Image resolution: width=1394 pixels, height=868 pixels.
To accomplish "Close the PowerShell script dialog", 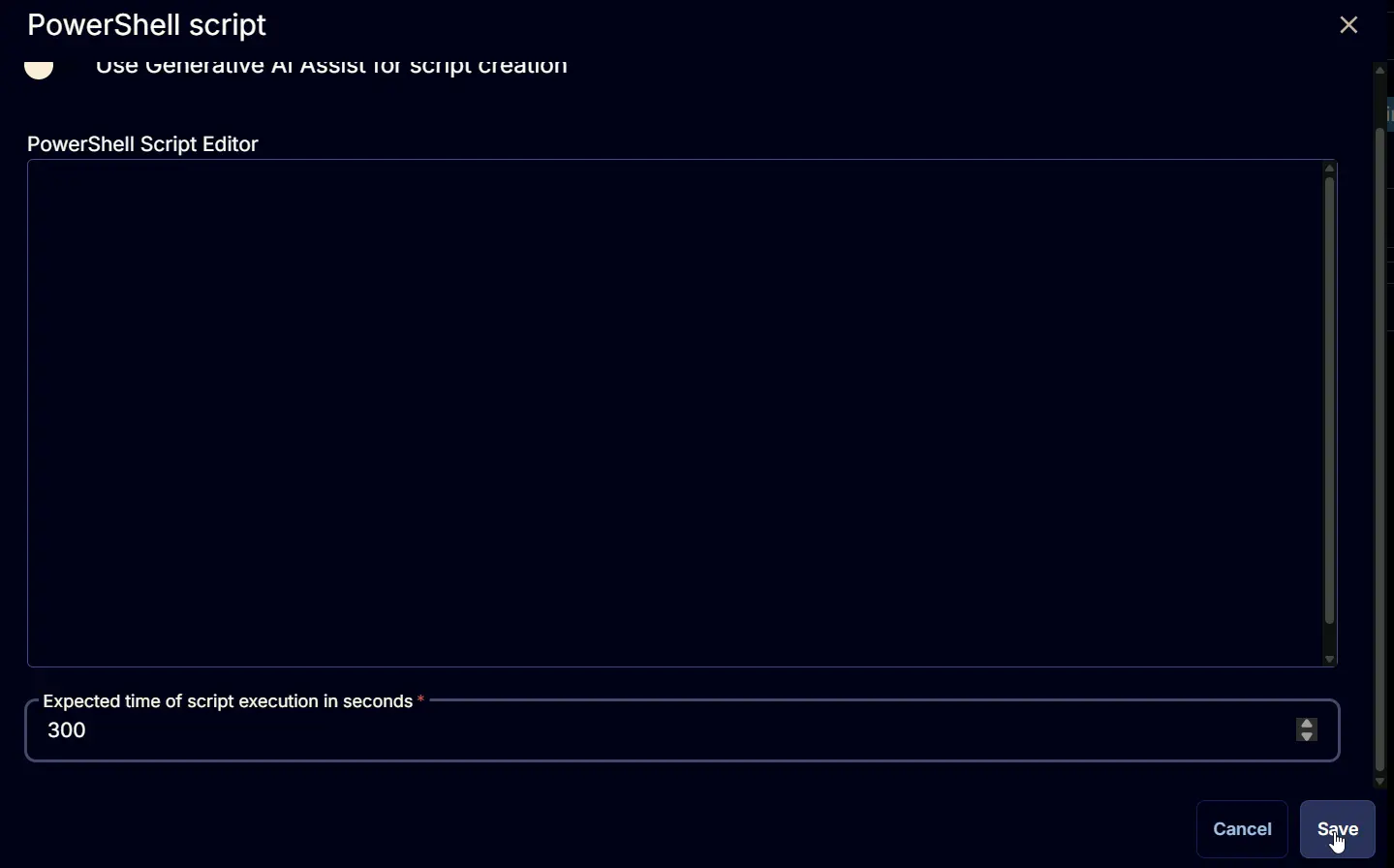I will (1349, 25).
